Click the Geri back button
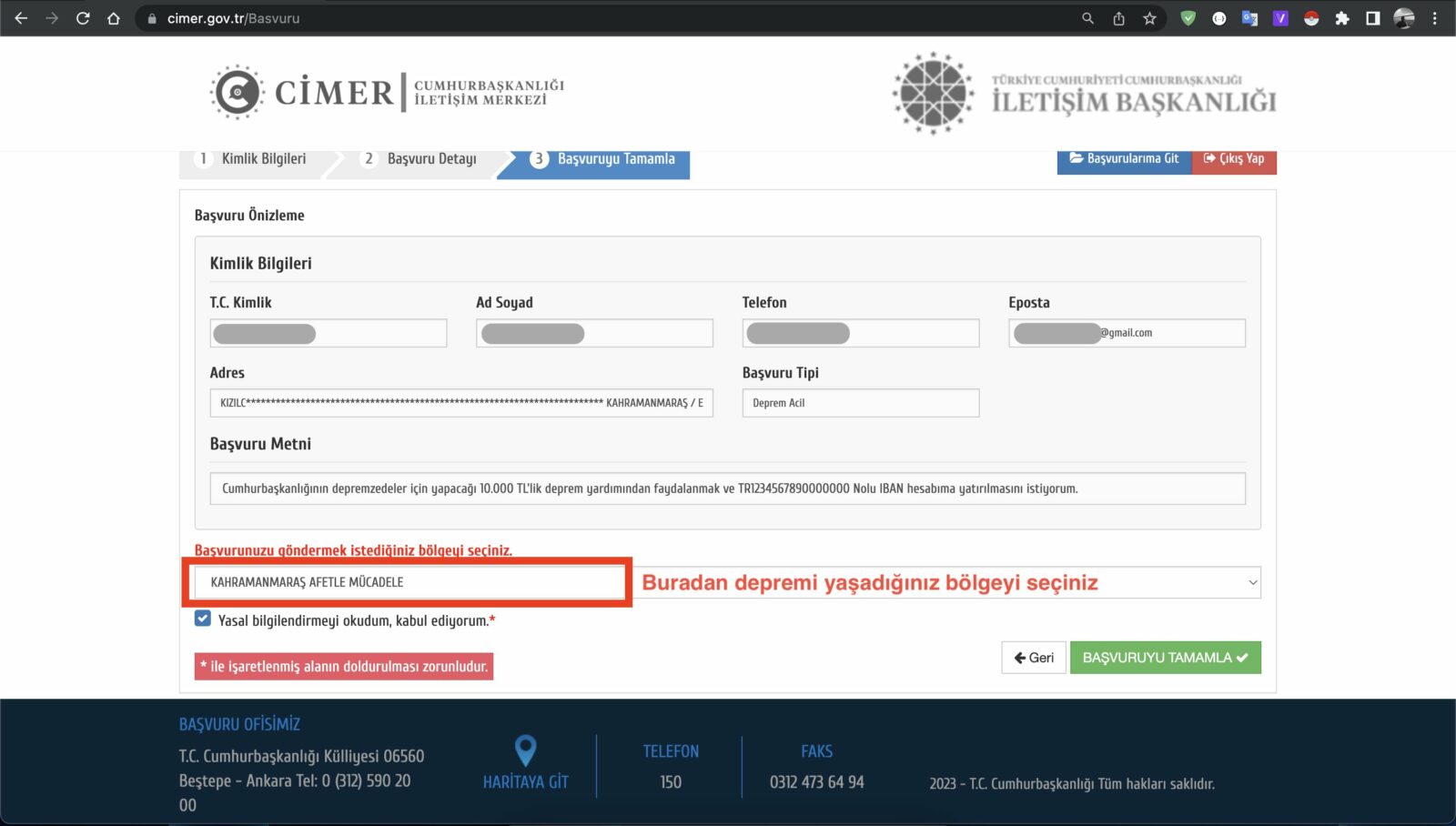The image size is (1456, 826). 1034,658
